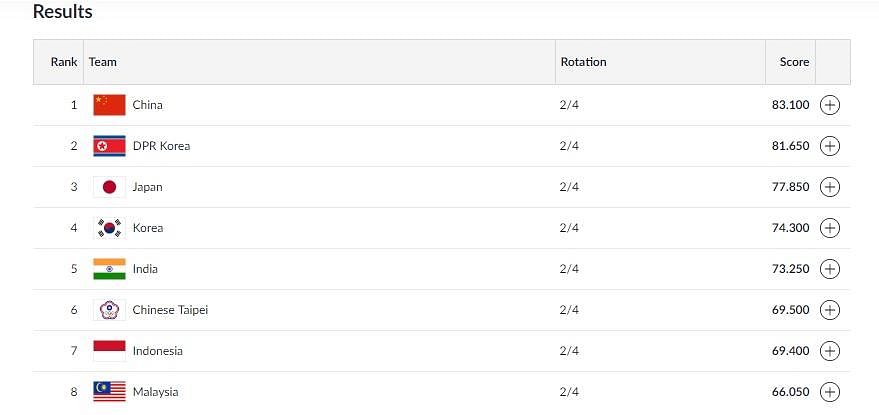The height and width of the screenshot is (415, 879).
Task: Click the DPR Korea flag icon
Action: click(x=109, y=146)
